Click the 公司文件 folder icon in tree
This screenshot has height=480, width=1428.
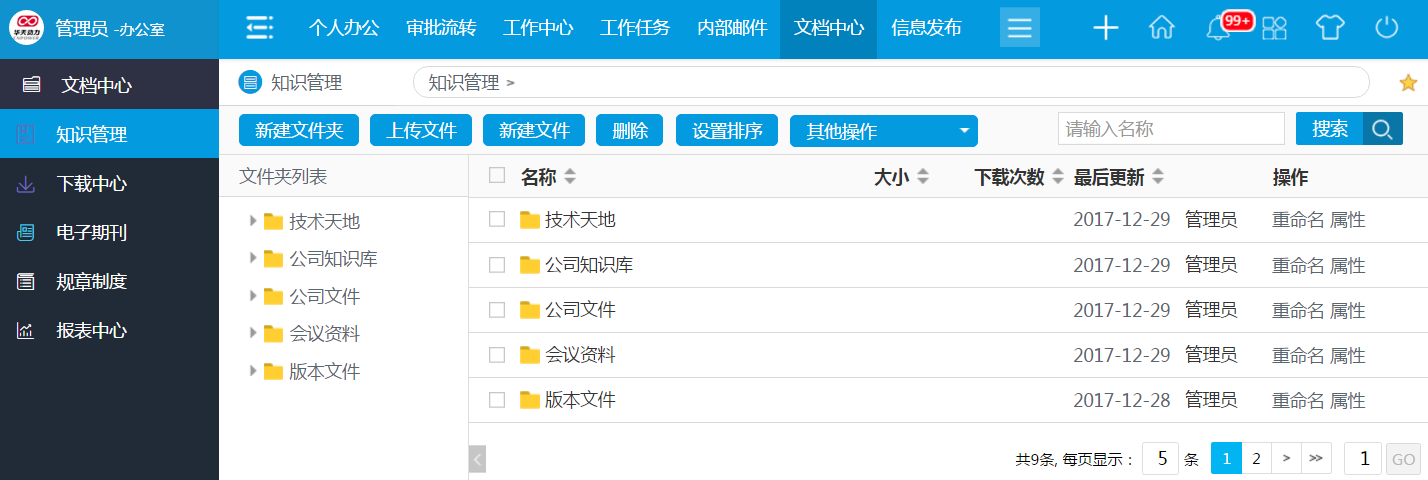[x=274, y=297]
